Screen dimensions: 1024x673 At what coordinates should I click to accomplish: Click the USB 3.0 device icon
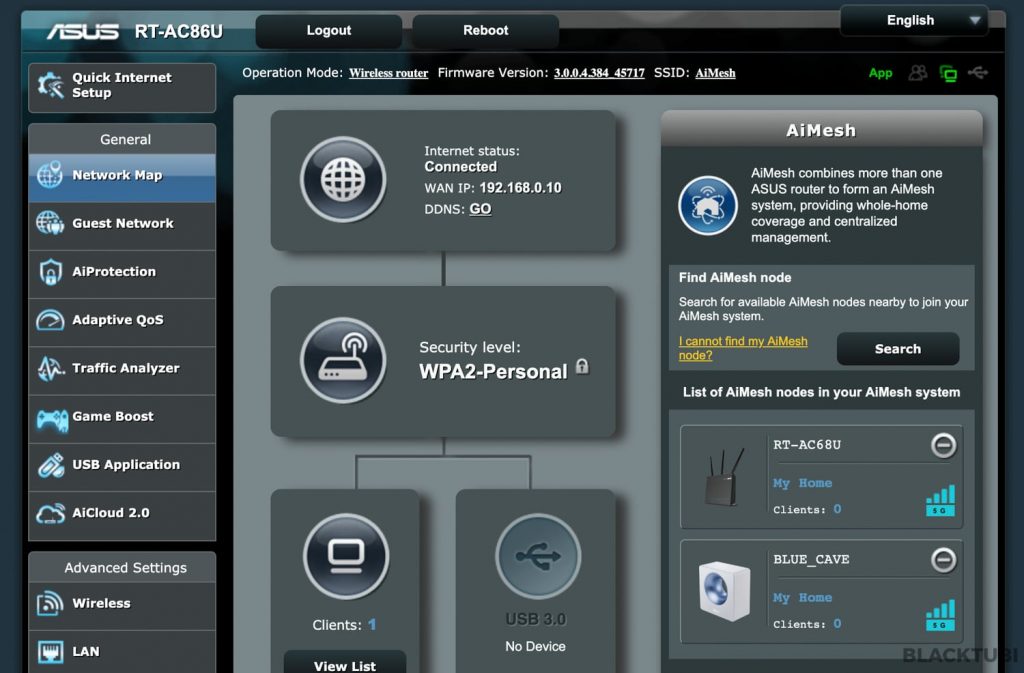538,556
